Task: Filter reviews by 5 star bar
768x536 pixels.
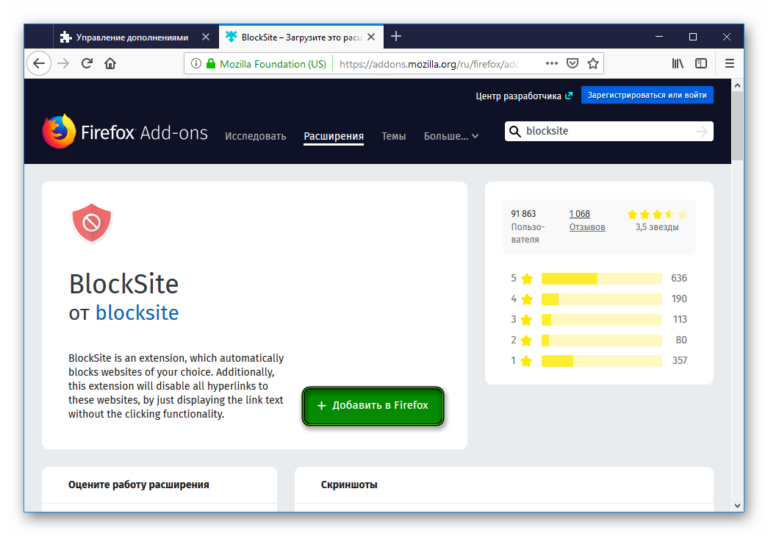Action: (601, 279)
